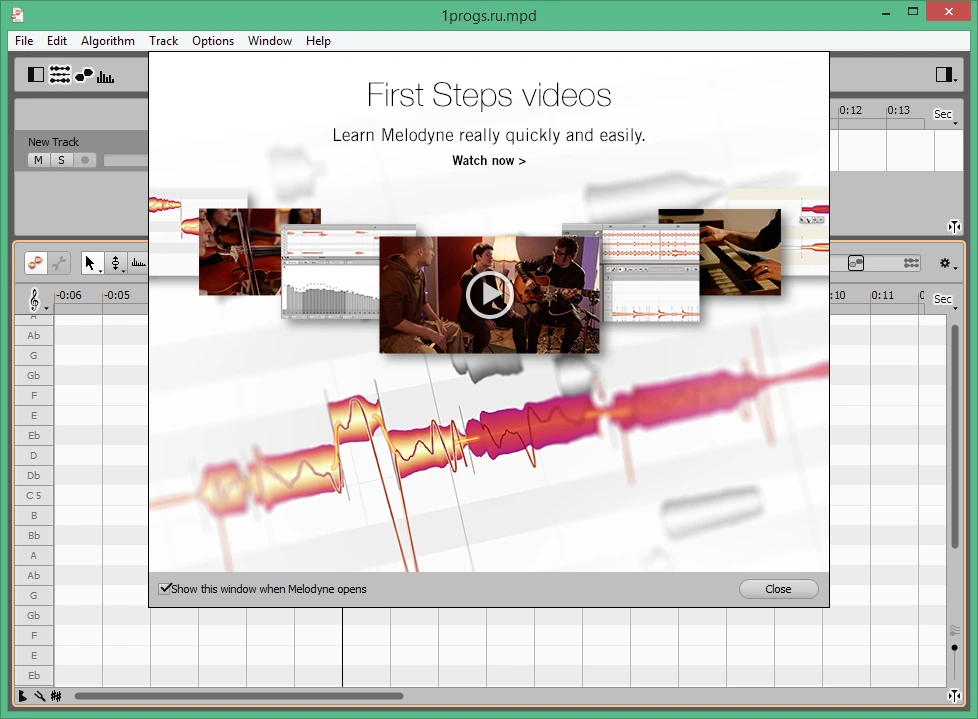Click the violin players video thumbnail

click(240, 252)
